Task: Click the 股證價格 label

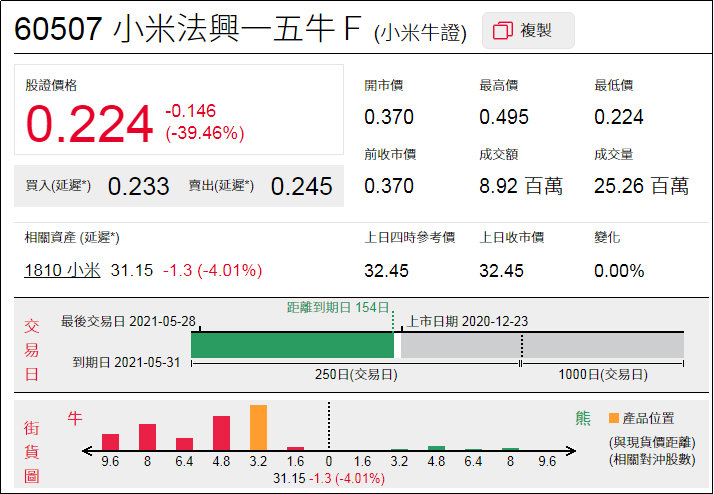Action: (51, 85)
